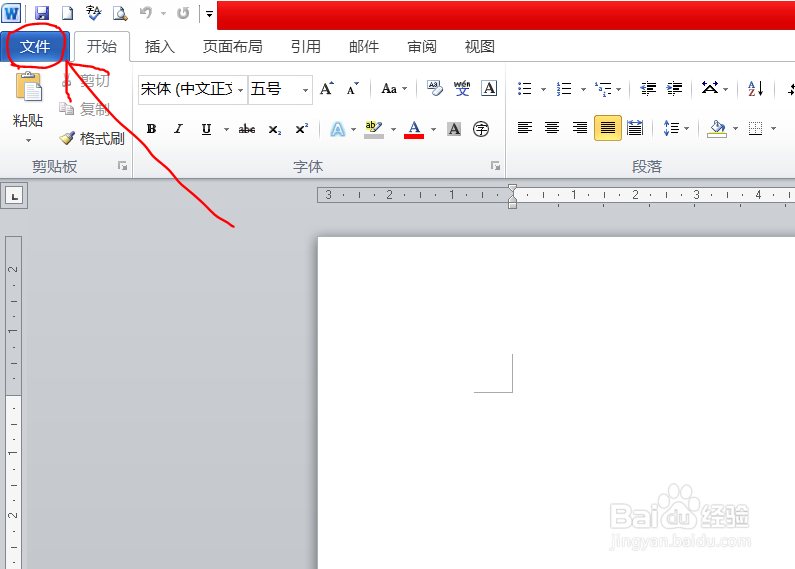795x569 pixels.
Task: Align text right
Action: click(580, 128)
